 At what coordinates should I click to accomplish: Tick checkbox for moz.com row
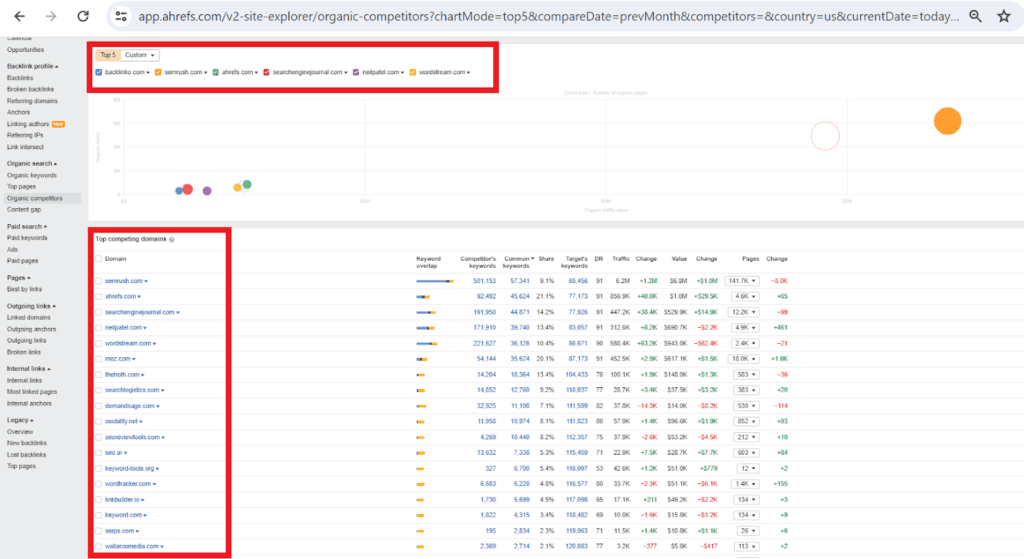pyautogui.click(x=99, y=359)
